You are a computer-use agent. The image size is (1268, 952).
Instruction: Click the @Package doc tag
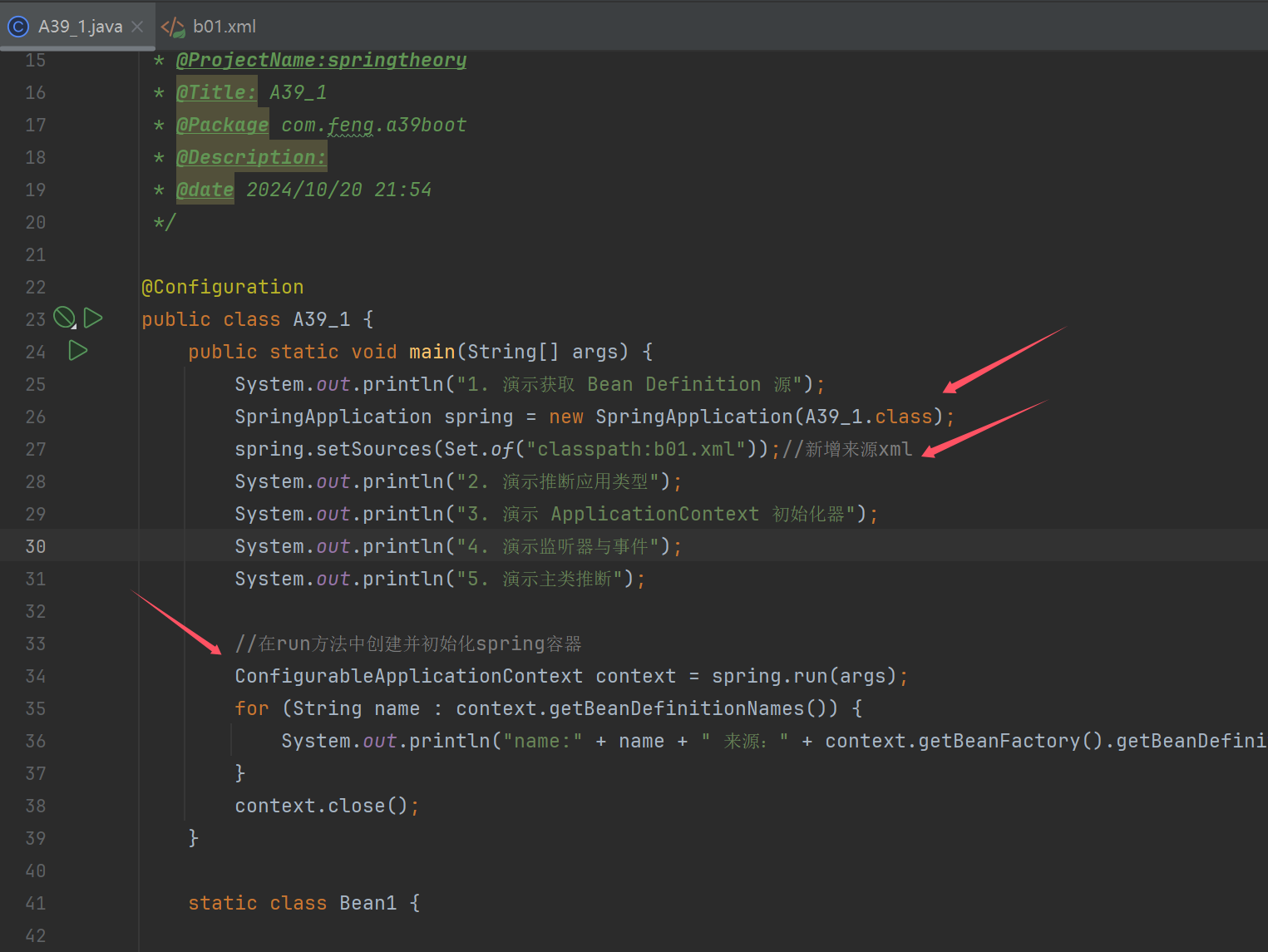[222, 125]
